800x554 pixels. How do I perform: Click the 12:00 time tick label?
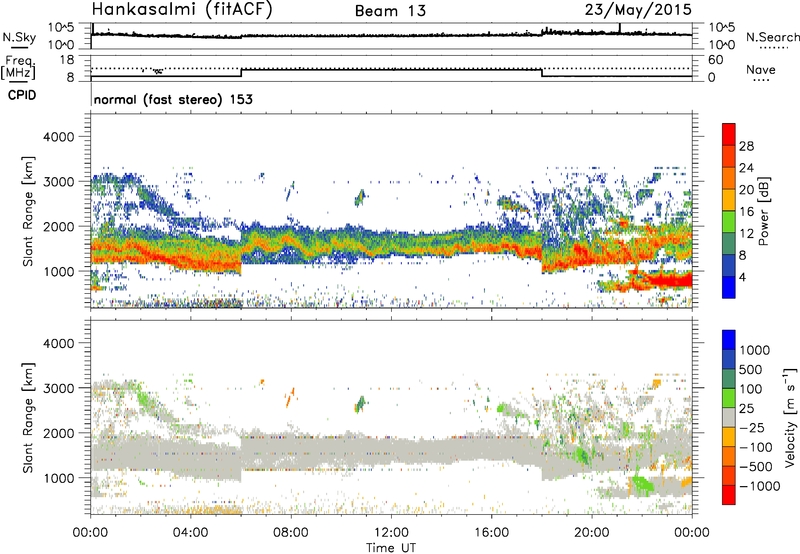pos(391,533)
